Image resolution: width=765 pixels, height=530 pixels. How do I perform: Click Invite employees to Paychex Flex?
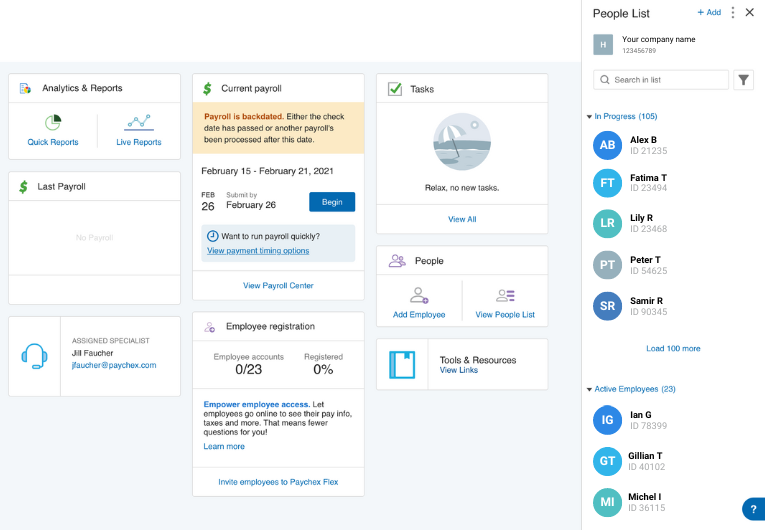278,482
